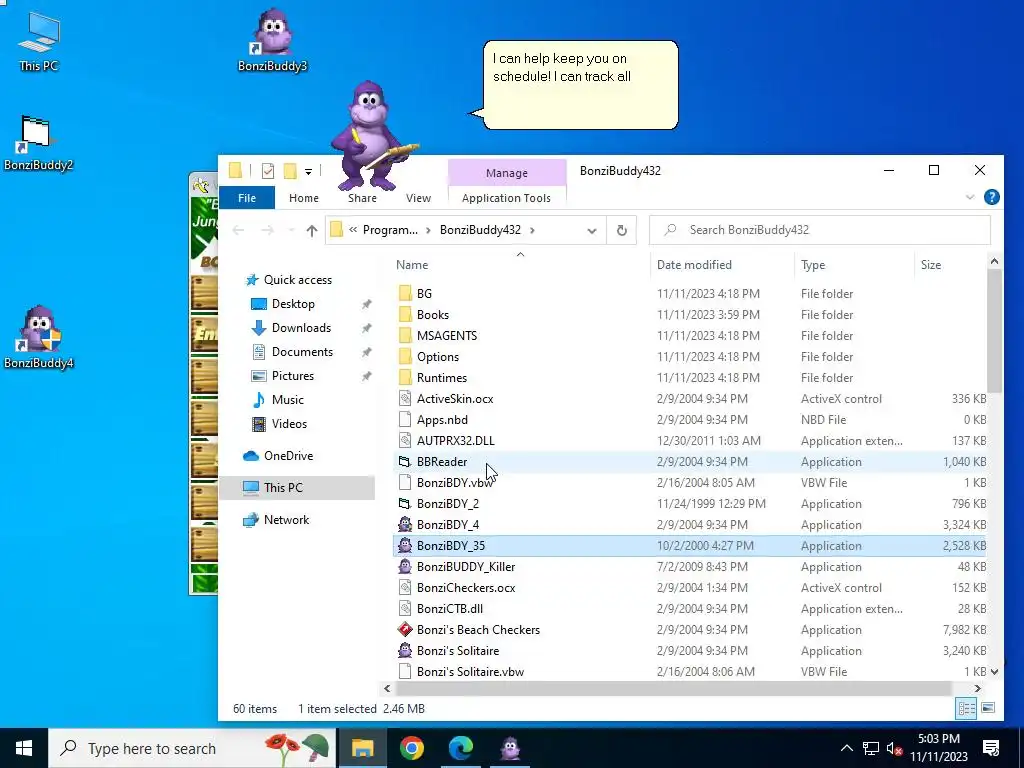Click the Manage contextual tab header
Viewport: 1024px width, 768px height.
[507, 173]
